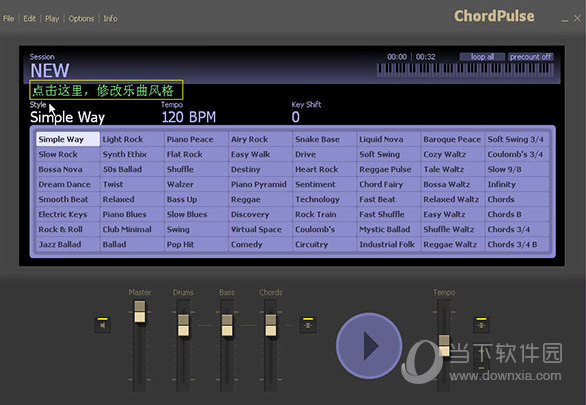Choose the Virtual Space style
Screen dimensions: 586x405
coord(260,229)
